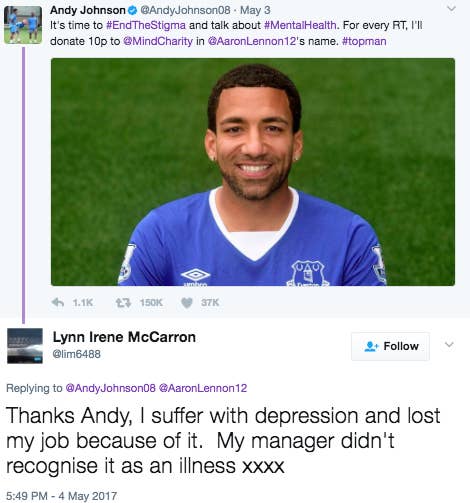This screenshot has height=503, width=470.
Task: Click the Lynn Irene McCarron display name
Action: coord(124,337)
